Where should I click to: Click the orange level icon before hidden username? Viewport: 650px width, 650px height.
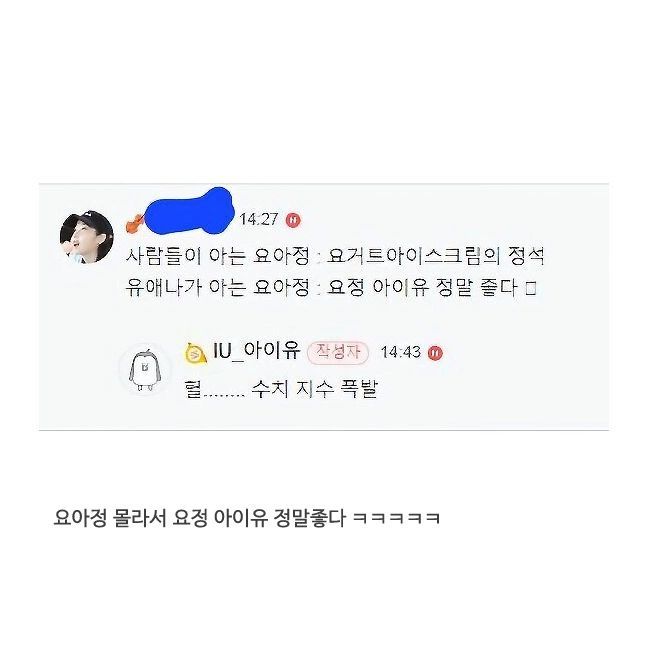pyautogui.click(x=134, y=224)
